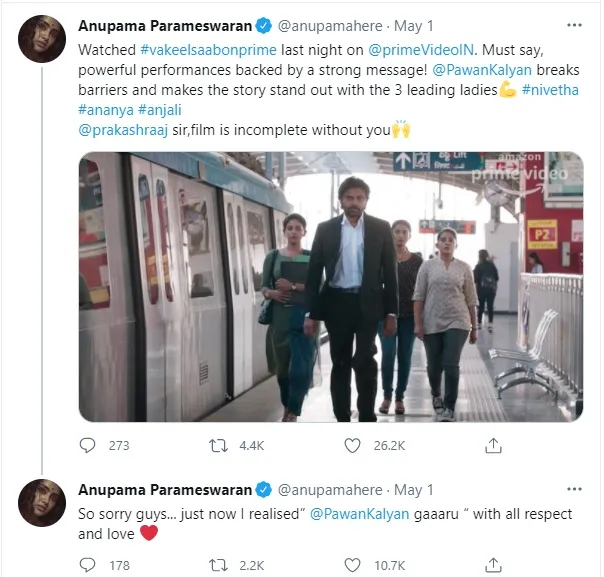
Task: Like the second tweet with 10.7K likes
Action: pyautogui.click(x=349, y=565)
